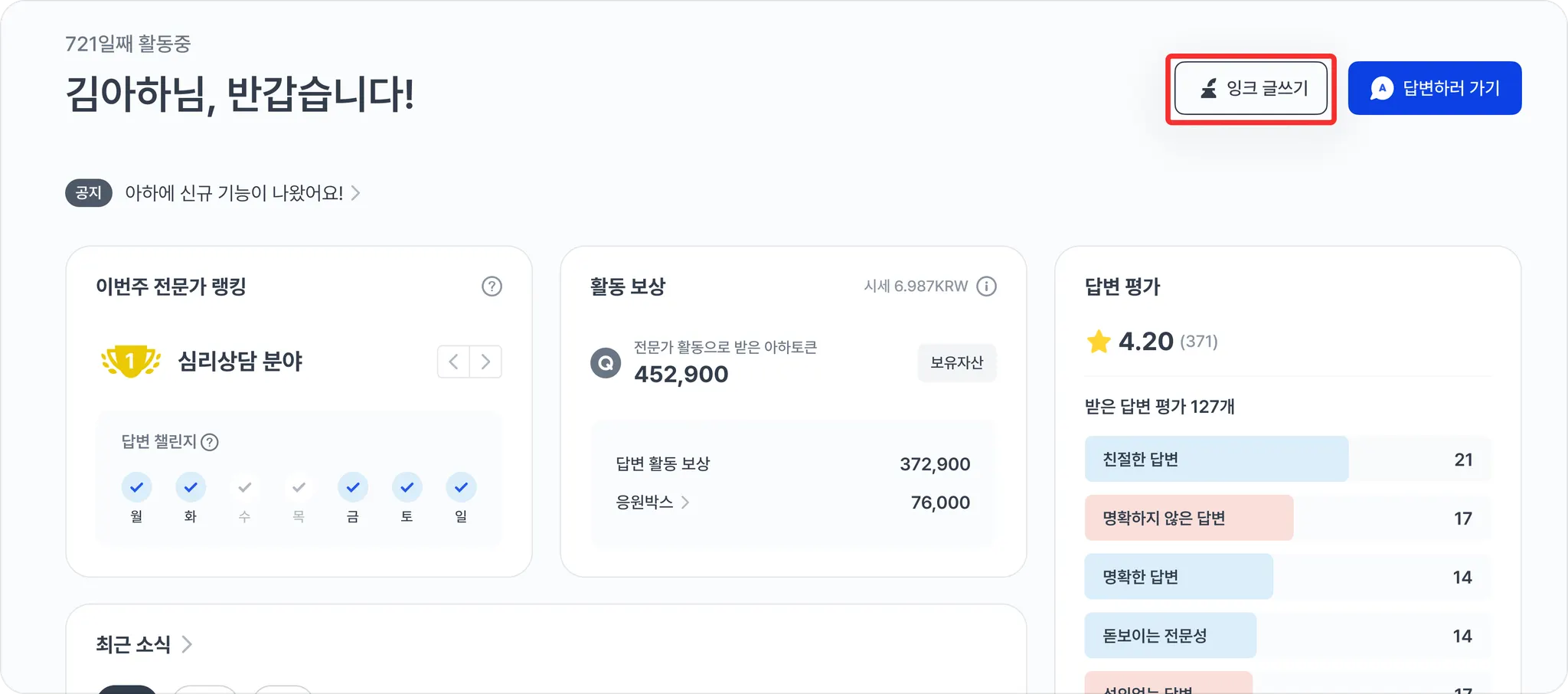Click the Aha token coin icon
The height and width of the screenshot is (694, 1568).
(606, 362)
